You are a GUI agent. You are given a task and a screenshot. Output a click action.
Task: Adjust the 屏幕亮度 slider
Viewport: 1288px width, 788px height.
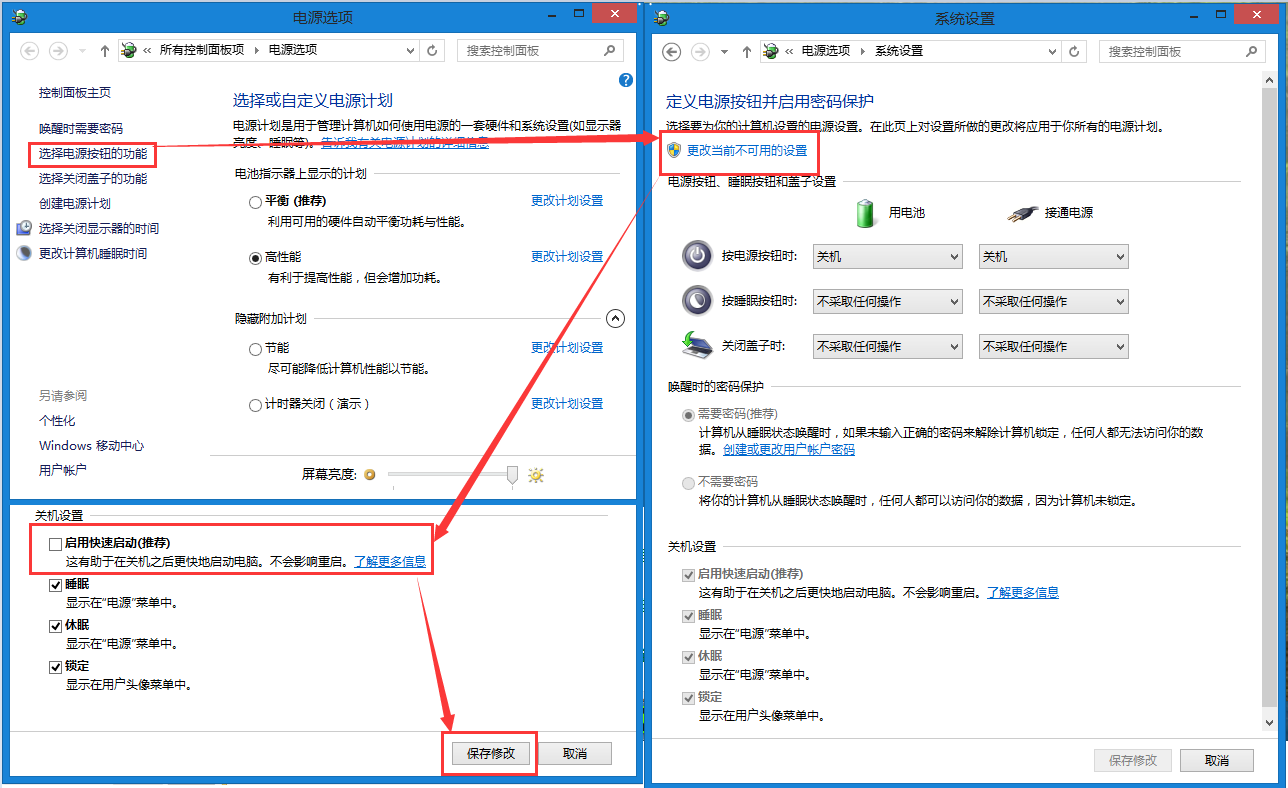pyautogui.click(x=512, y=475)
